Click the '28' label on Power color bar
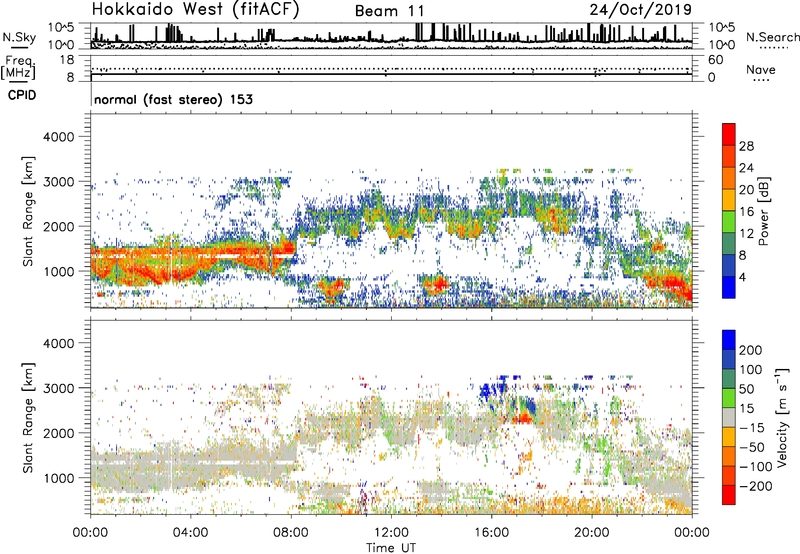This screenshot has width=800, height=554. point(746,146)
